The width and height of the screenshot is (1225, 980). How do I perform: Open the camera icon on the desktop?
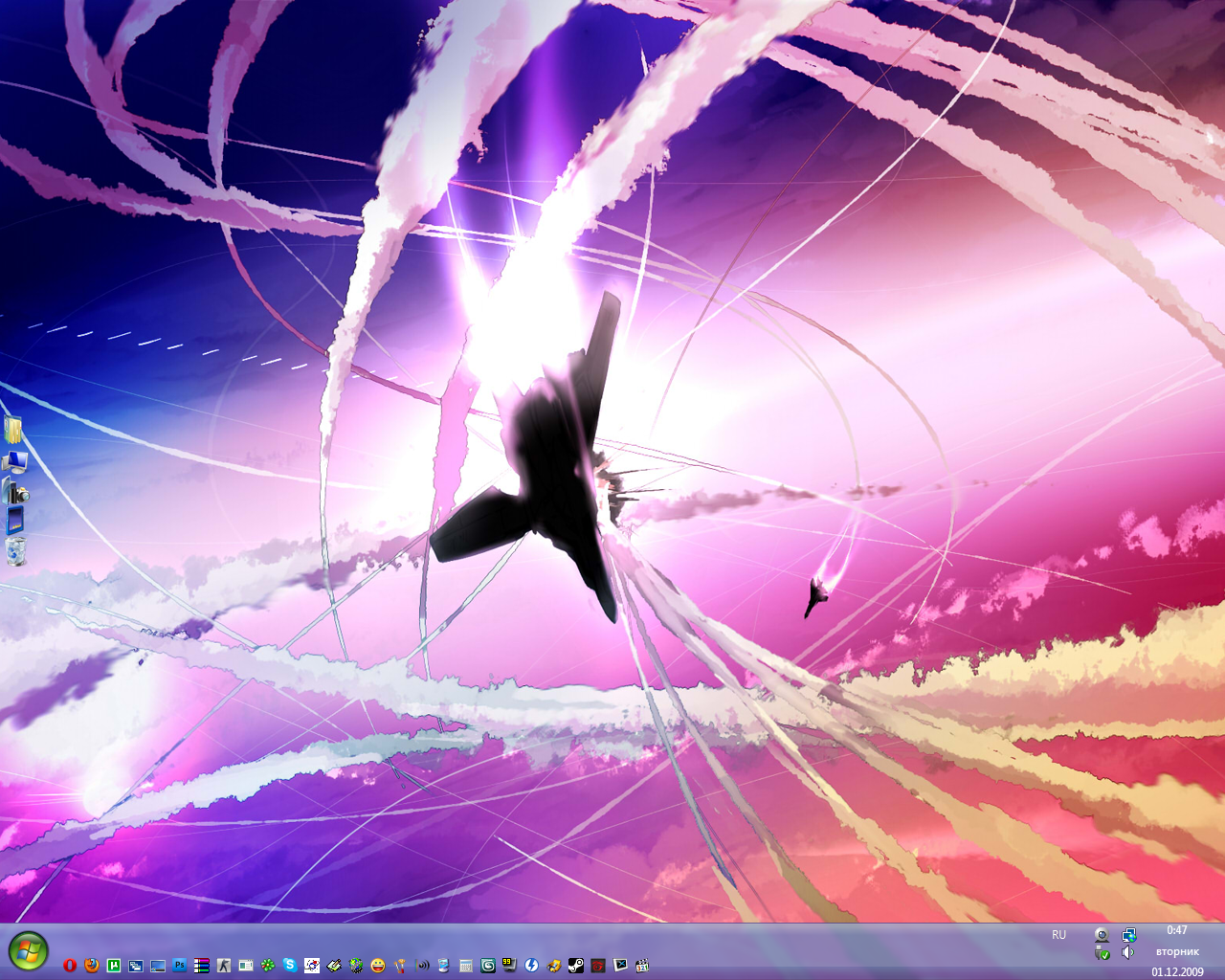pos(15,492)
